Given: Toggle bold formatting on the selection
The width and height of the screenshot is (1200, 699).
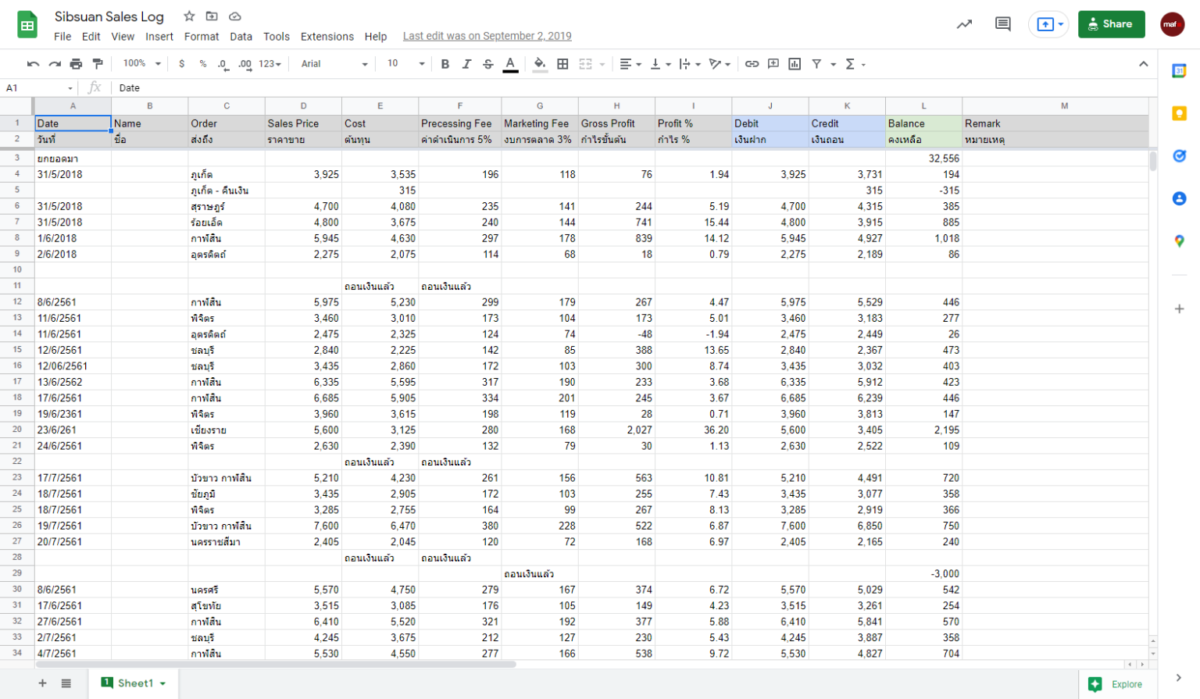Looking at the screenshot, I should coord(444,63).
